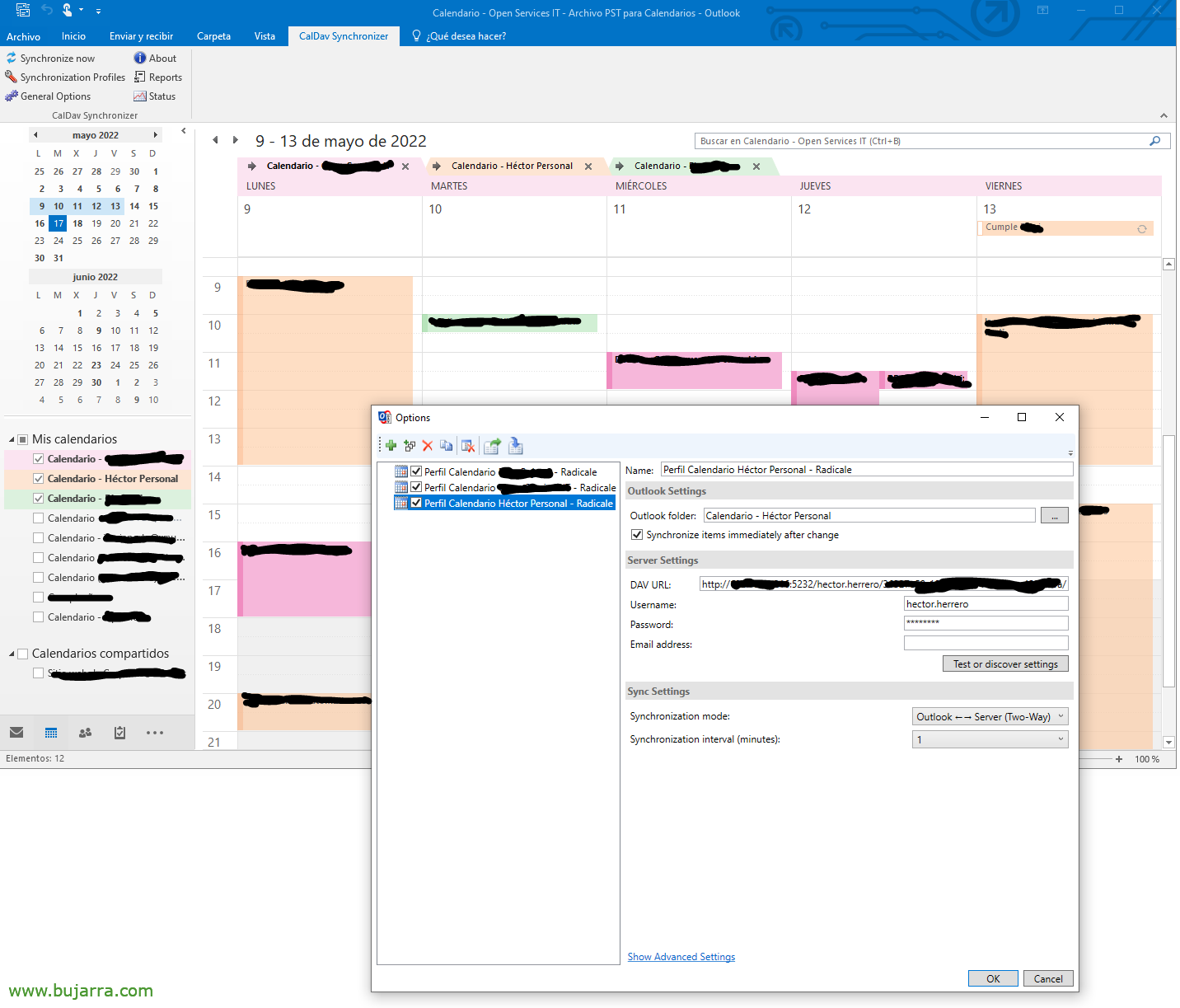Screen dimensions: 1180x1008
Task: Go to previous week in calendar
Action: (216, 140)
